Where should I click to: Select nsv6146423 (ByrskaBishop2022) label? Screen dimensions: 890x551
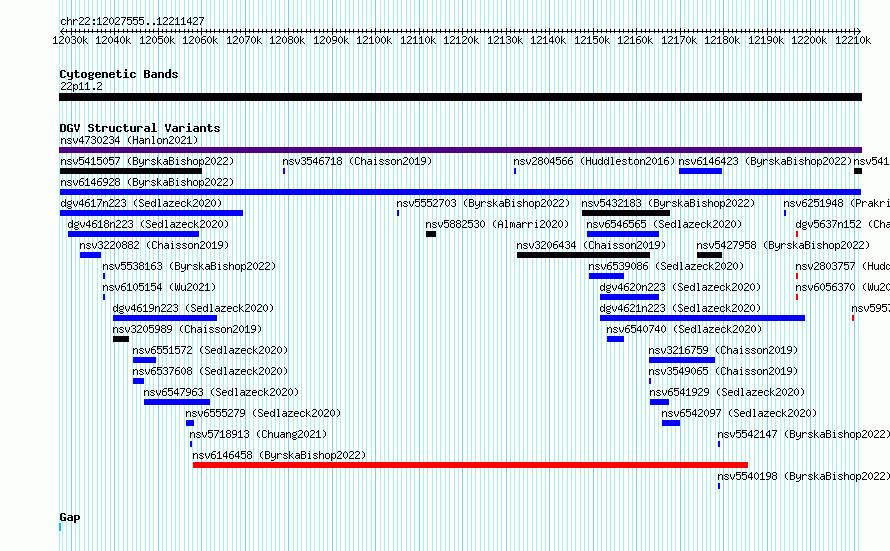[765, 161]
